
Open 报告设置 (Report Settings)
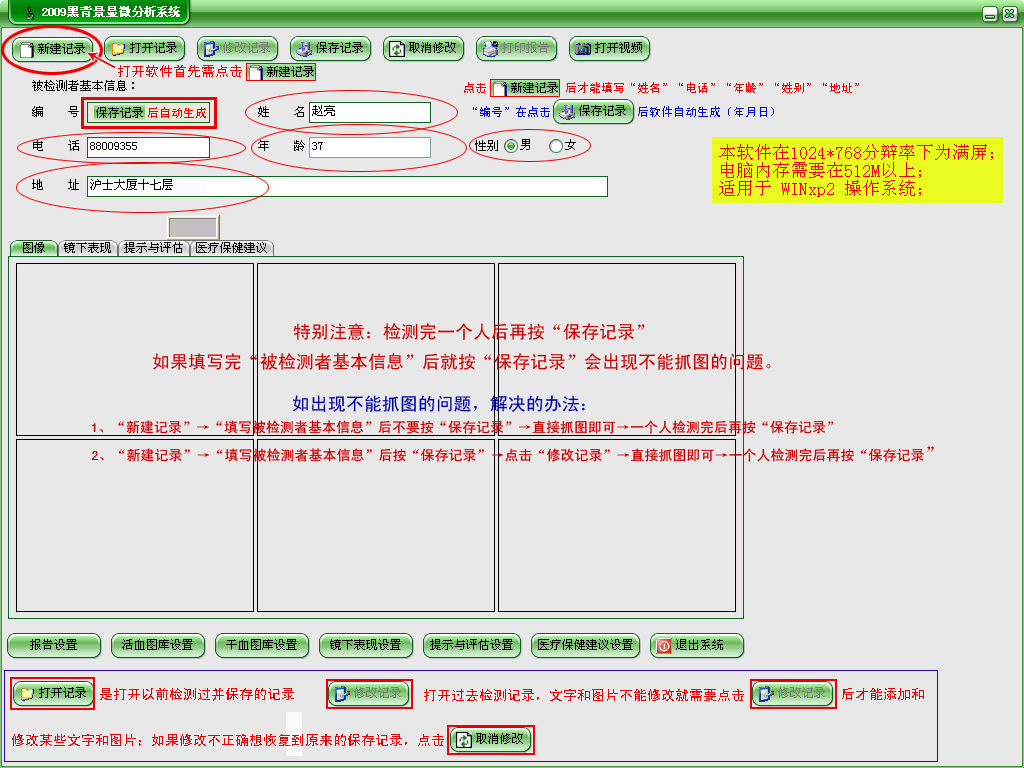click(x=54, y=645)
